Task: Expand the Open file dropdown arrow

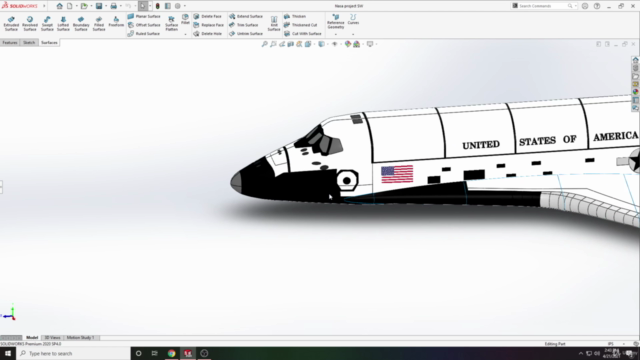Action: [91, 6]
